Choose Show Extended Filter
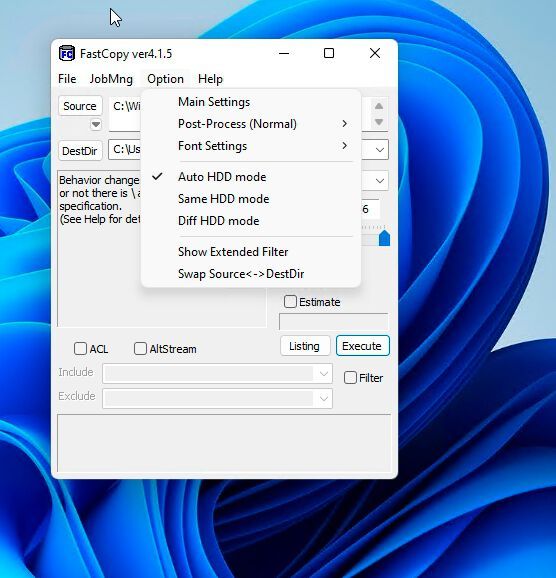The image size is (556, 578). [x=251, y=252]
